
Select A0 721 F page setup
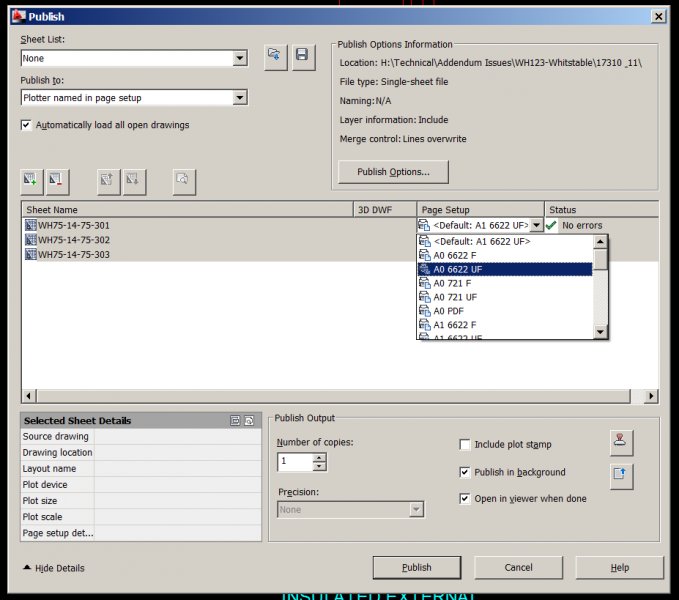[505, 283]
